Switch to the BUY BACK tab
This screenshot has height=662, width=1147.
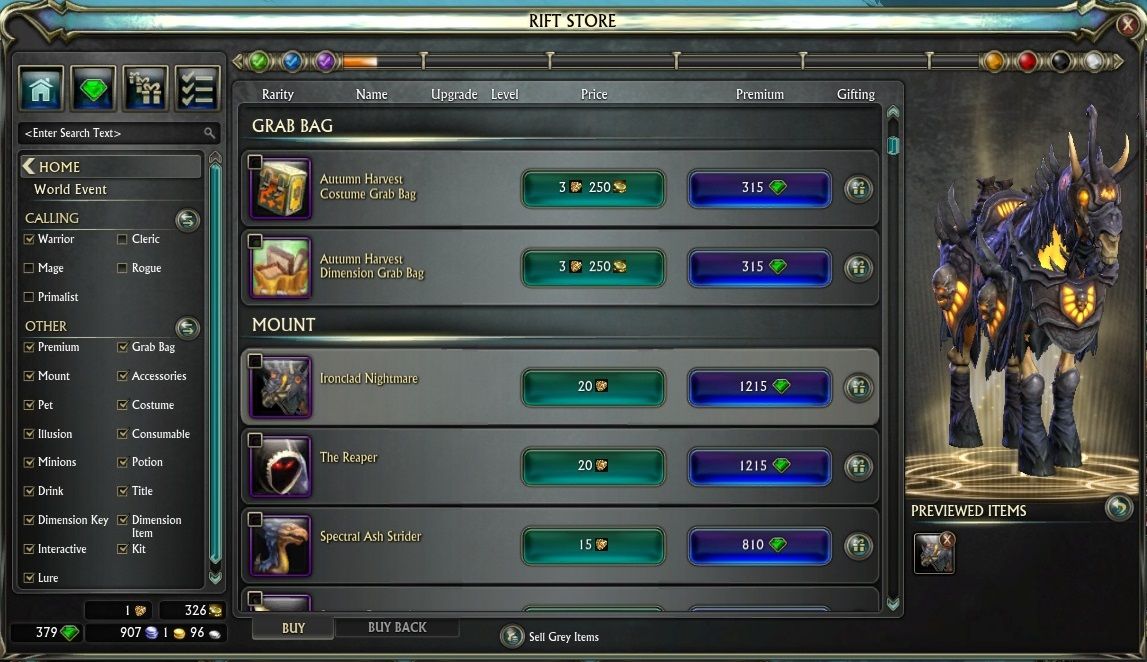pyautogui.click(x=397, y=627)
